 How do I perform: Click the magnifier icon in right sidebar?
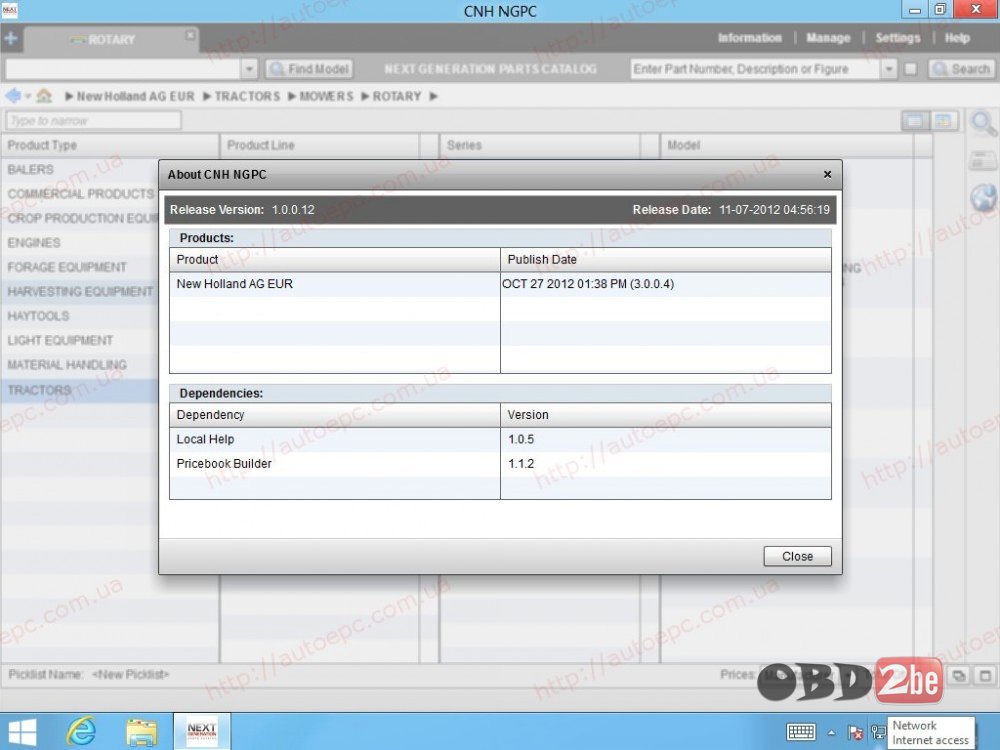click(x=983, y=122)
